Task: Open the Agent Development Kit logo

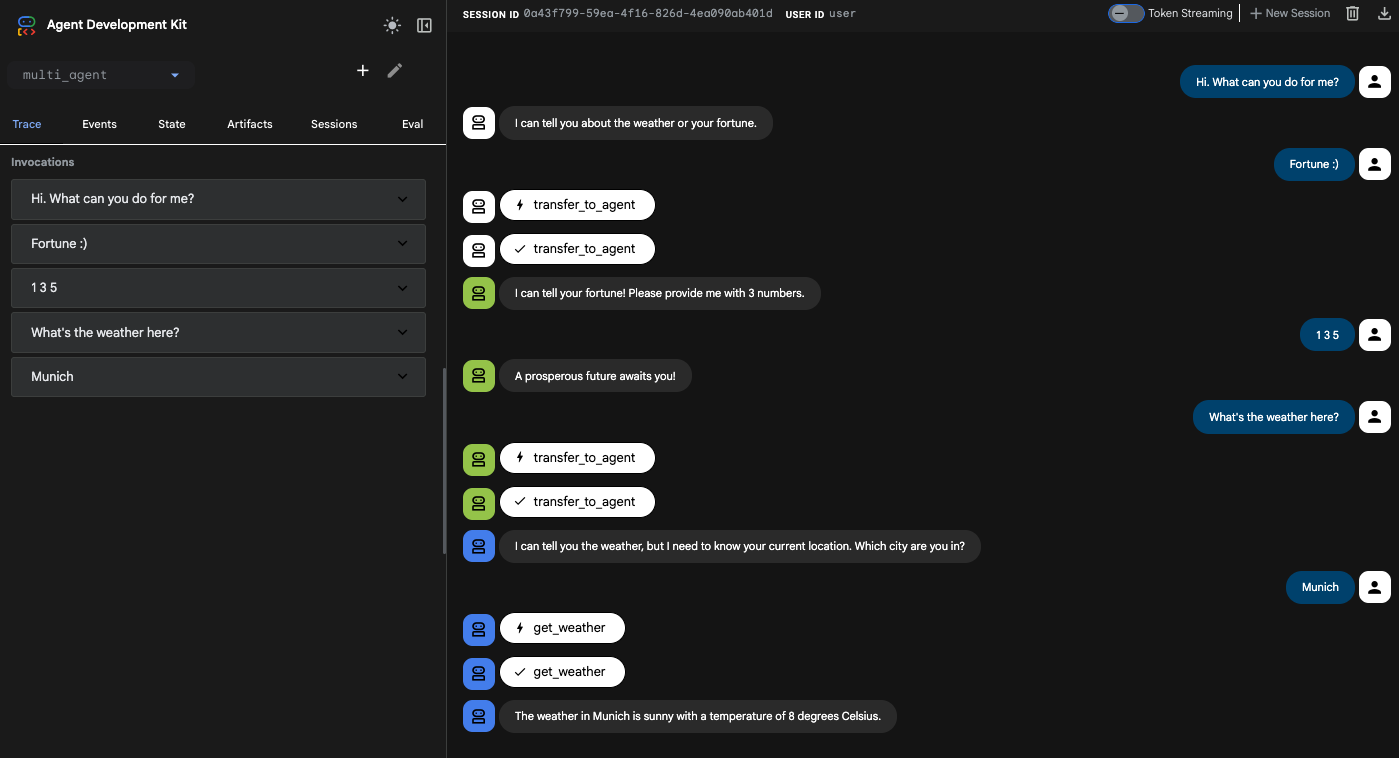Action: point(26,25)
